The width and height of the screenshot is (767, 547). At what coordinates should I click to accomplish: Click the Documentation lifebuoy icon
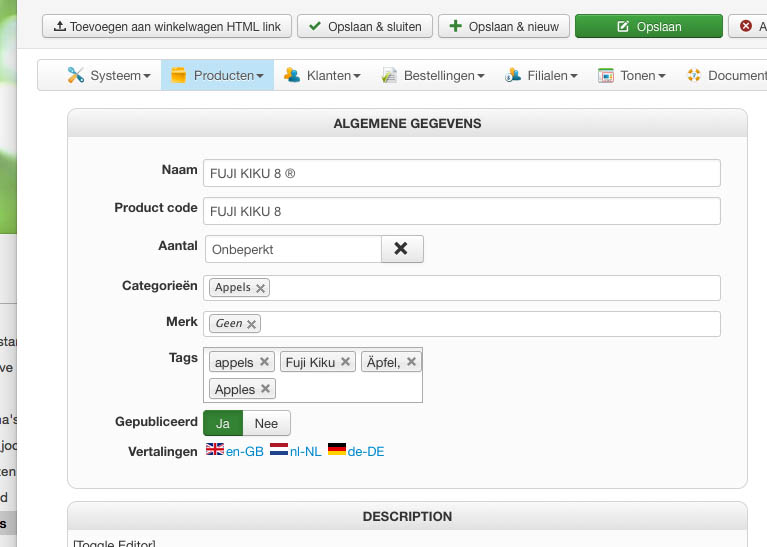694,75
